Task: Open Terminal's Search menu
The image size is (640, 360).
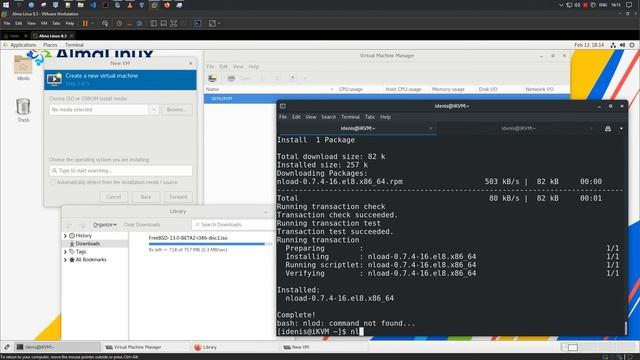Action: pyautogui.click(x=328, y=117)
